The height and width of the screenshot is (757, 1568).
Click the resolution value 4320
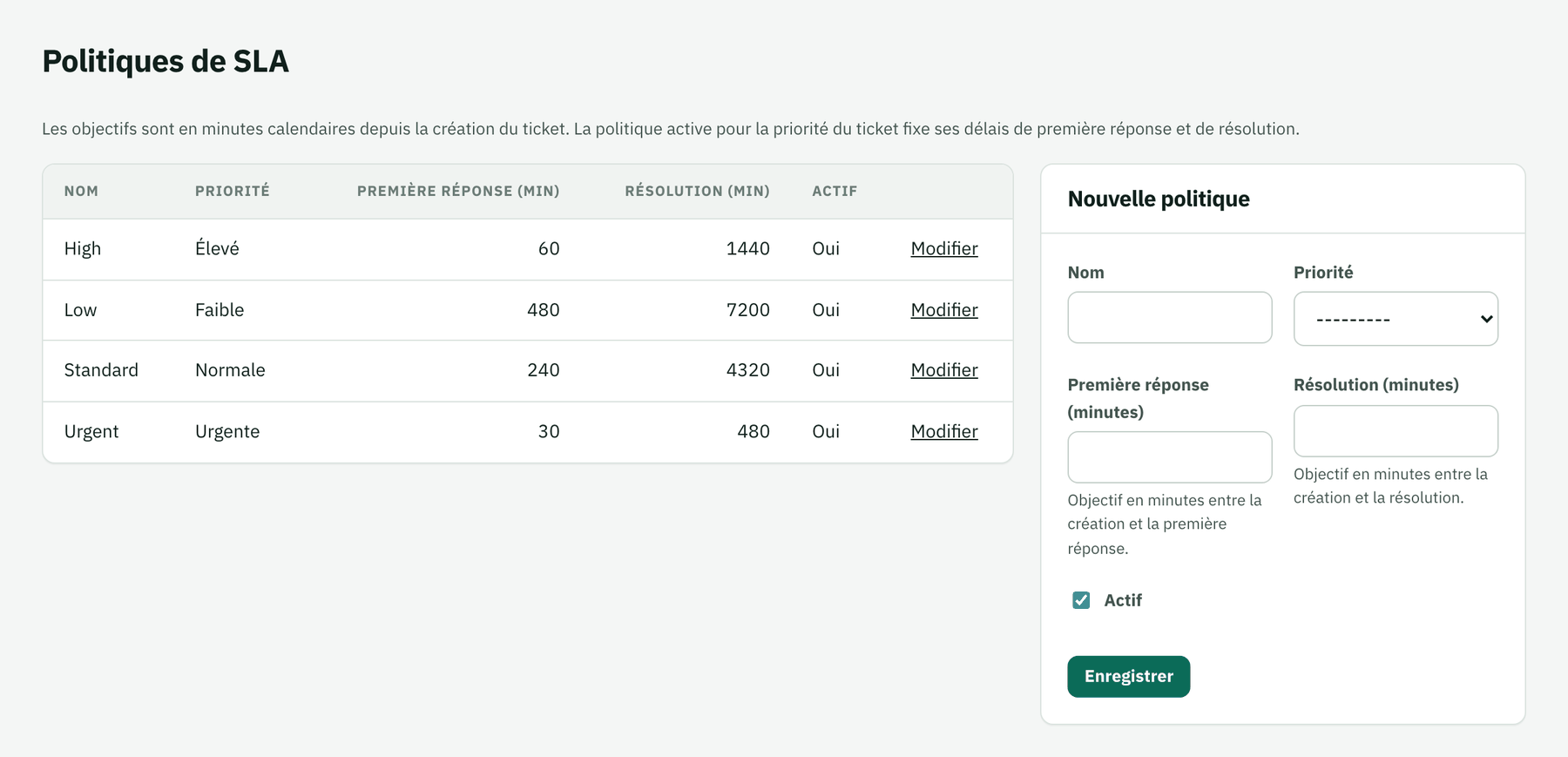(748, 370)
